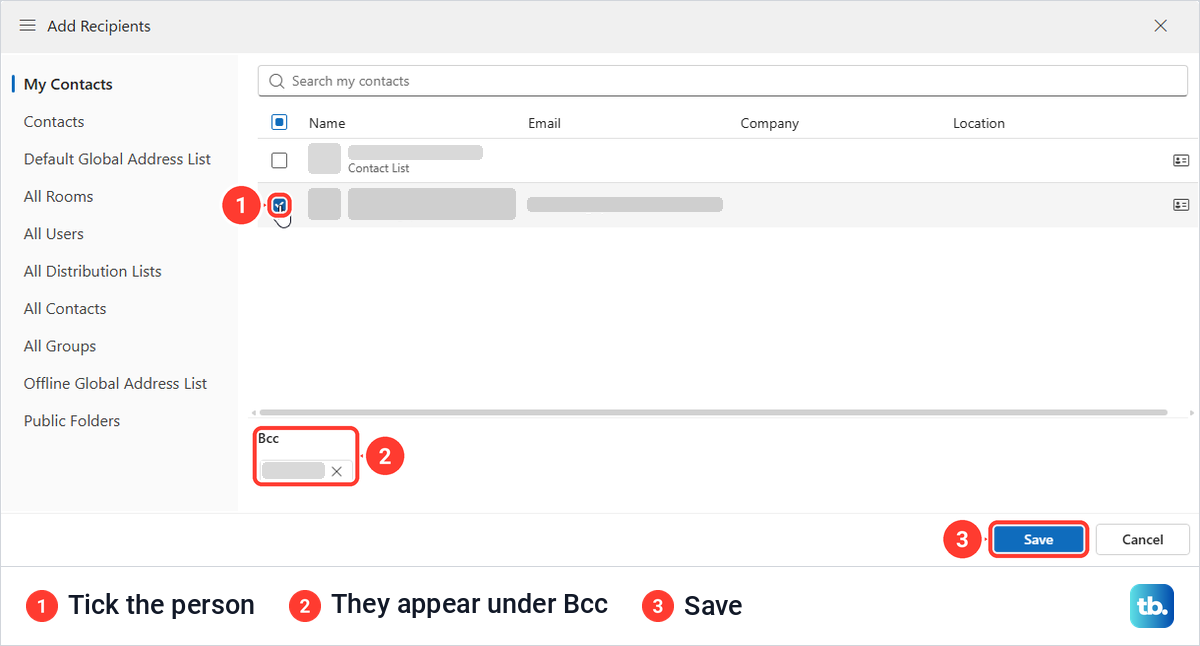1200x646 pixels.
Task: Click the Contact List label text
Action: [x=379, y=168]
